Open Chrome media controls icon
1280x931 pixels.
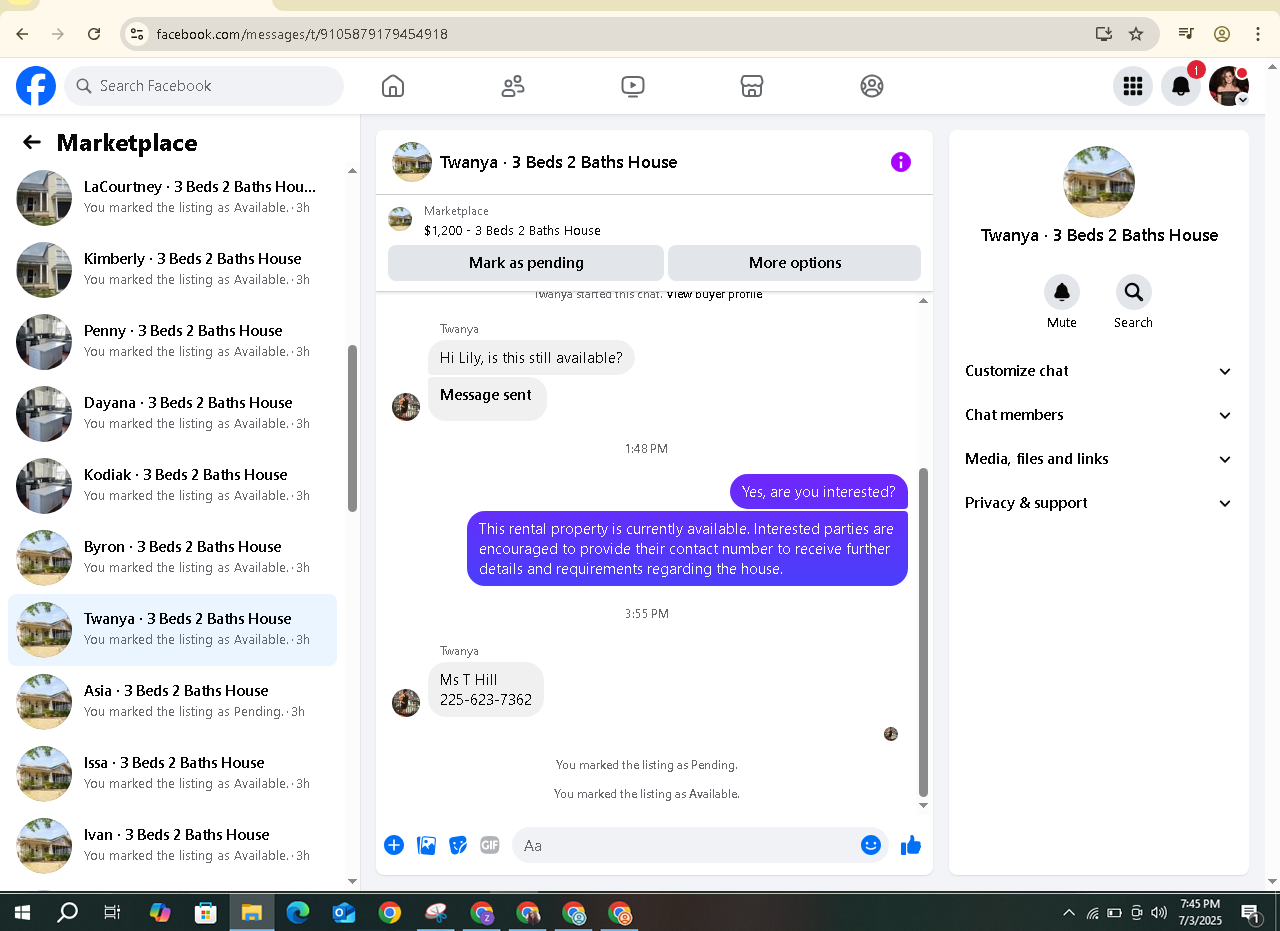1186,34
